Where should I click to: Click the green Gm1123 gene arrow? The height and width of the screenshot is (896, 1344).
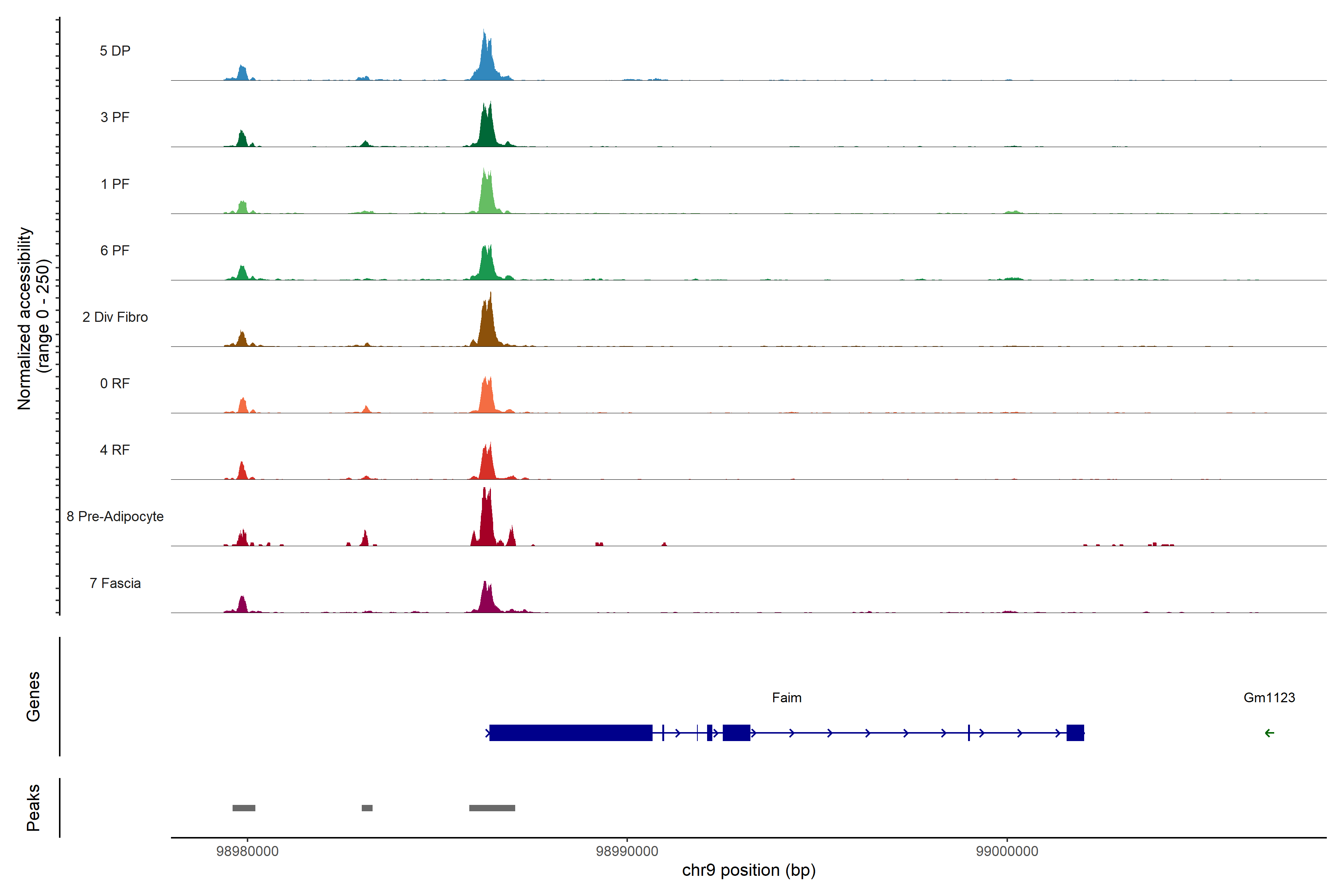(x=1269, y=732)
